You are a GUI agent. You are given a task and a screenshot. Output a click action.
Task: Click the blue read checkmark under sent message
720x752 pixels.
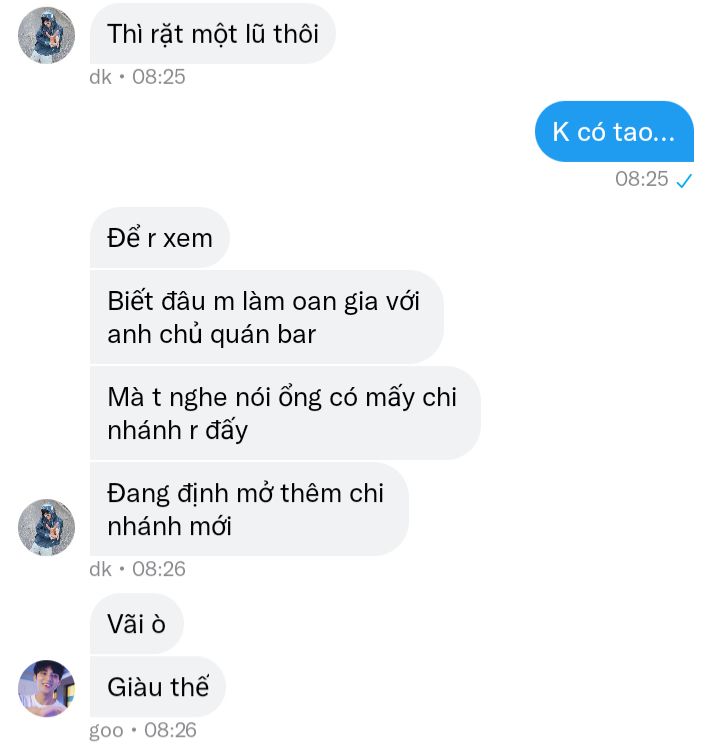[684, 180]
